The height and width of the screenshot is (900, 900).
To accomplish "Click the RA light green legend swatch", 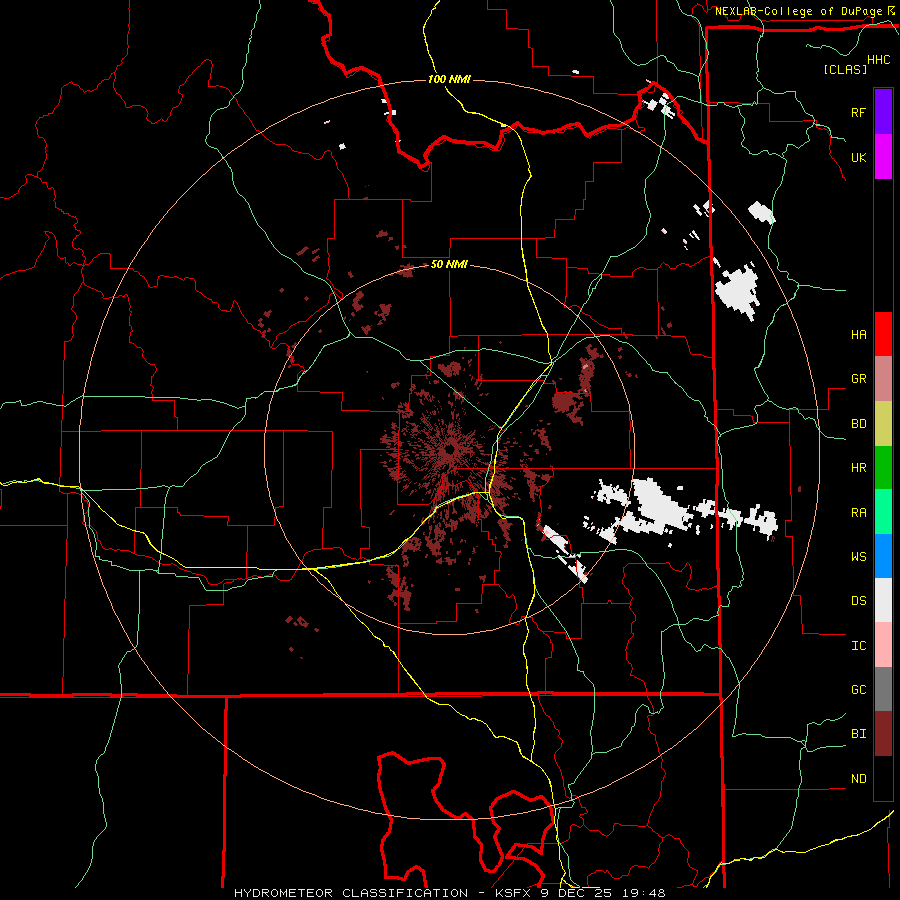I will click(x=883, y=512).
